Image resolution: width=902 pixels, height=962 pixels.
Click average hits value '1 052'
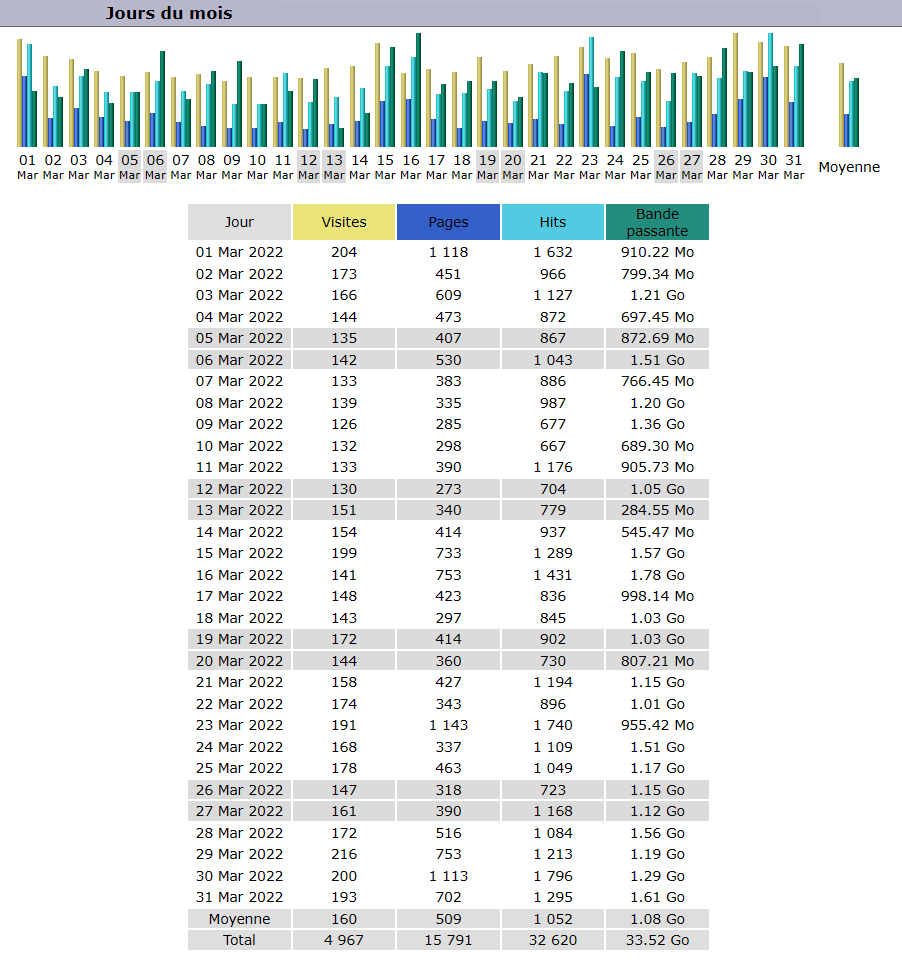click(x=552, y=918)
